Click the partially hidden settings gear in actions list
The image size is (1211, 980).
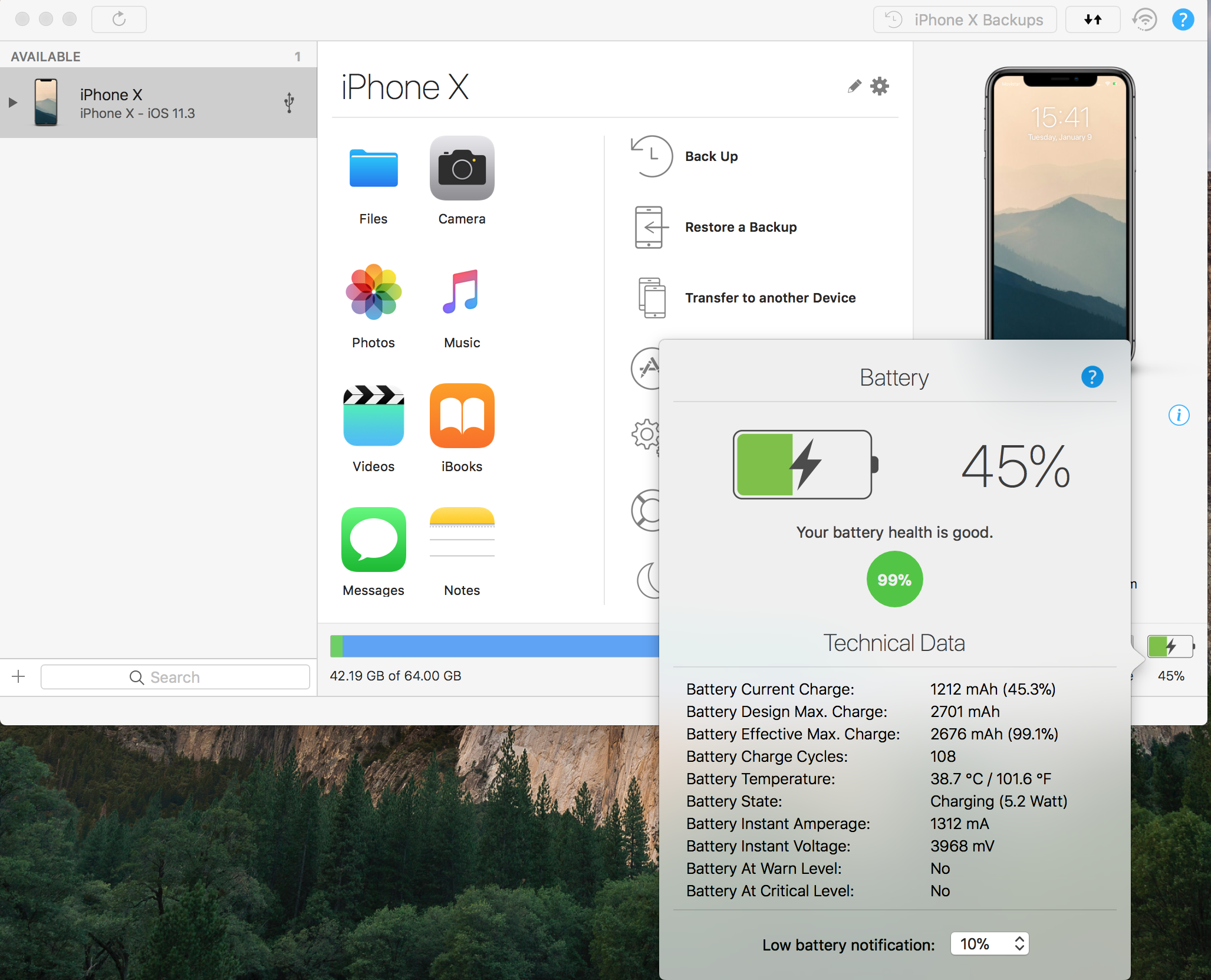click(645, 436)
